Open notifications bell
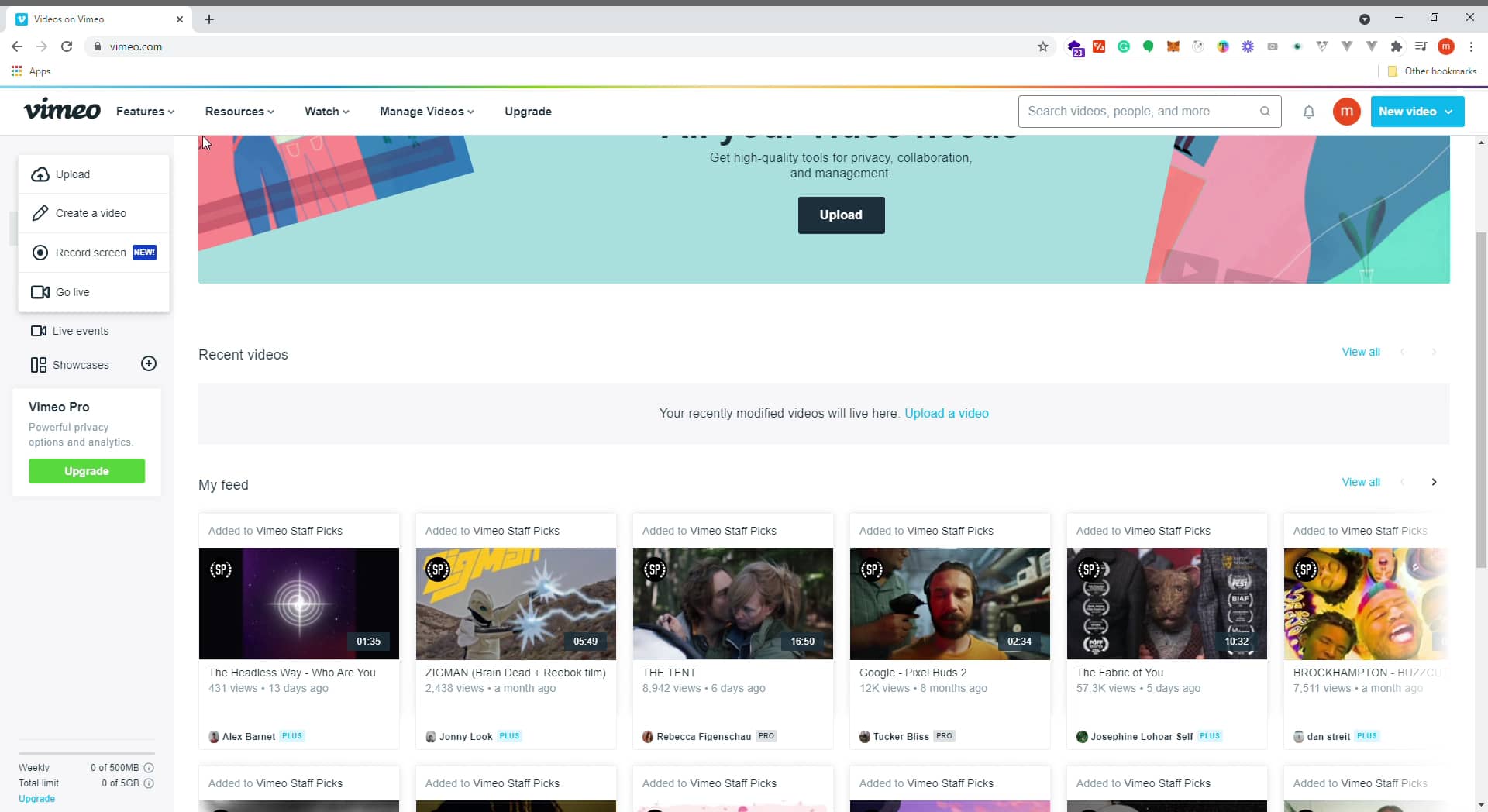 click(x=1308, y=112)
